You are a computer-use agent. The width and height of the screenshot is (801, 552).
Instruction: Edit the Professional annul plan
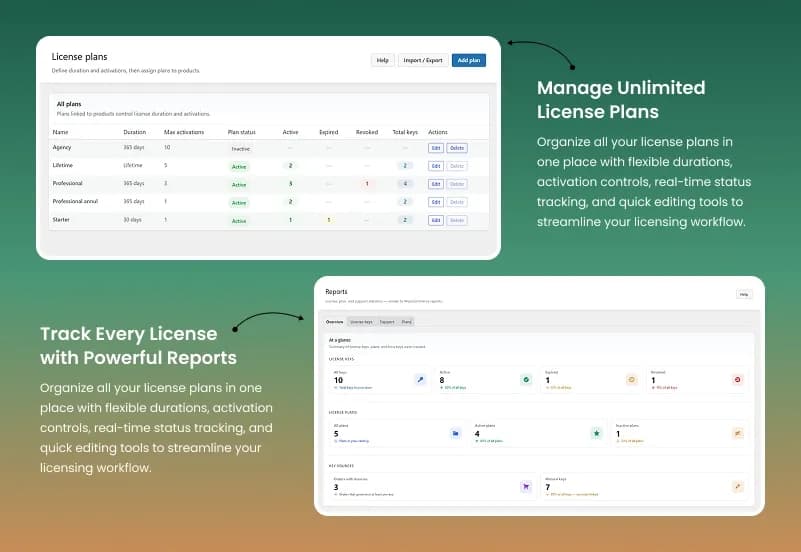[x=436, y=202]
